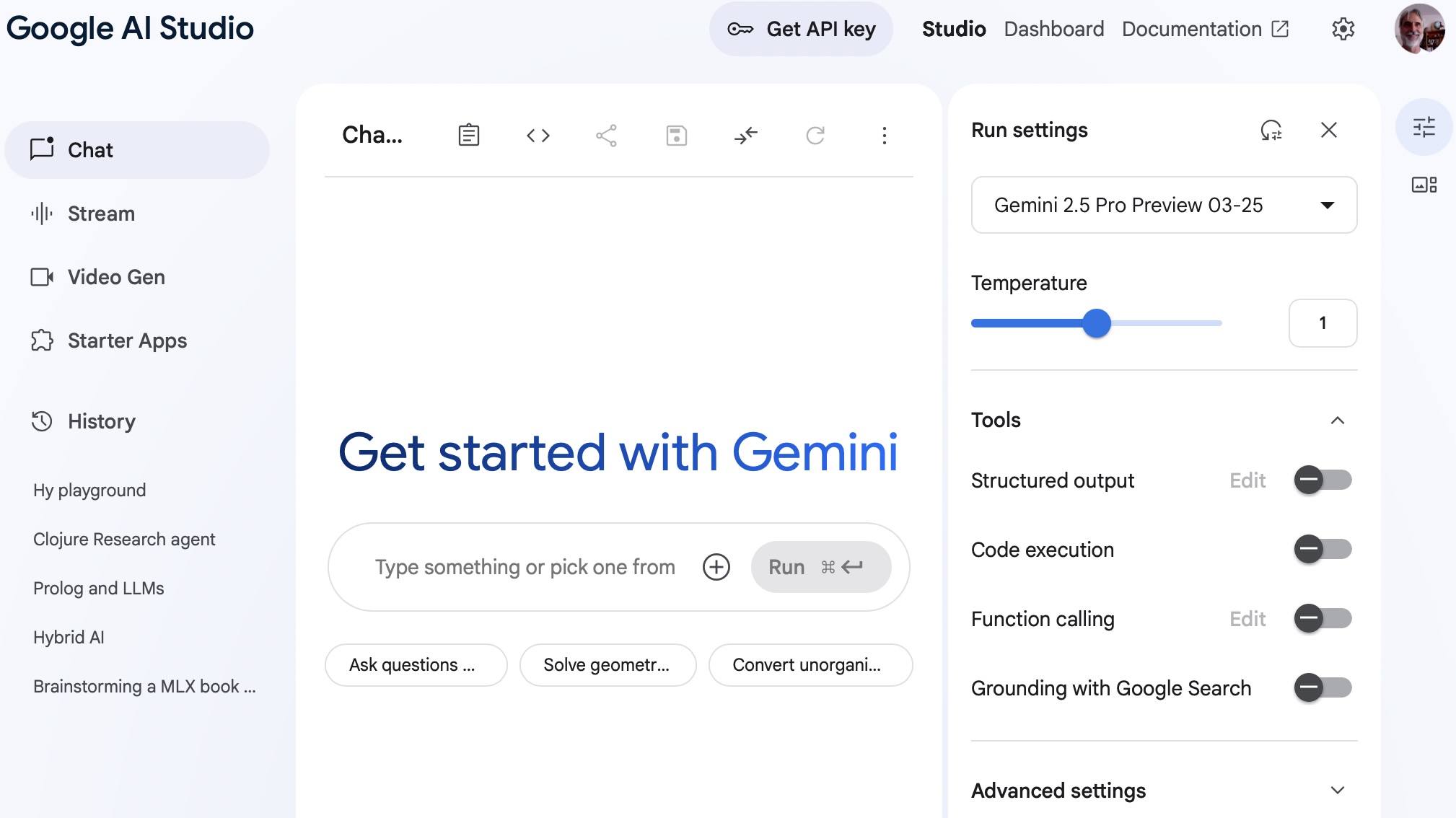The width and height of the screenshot is (1456, 818).
Task: Reset run settings to defaults
Action: point(1271,131)
